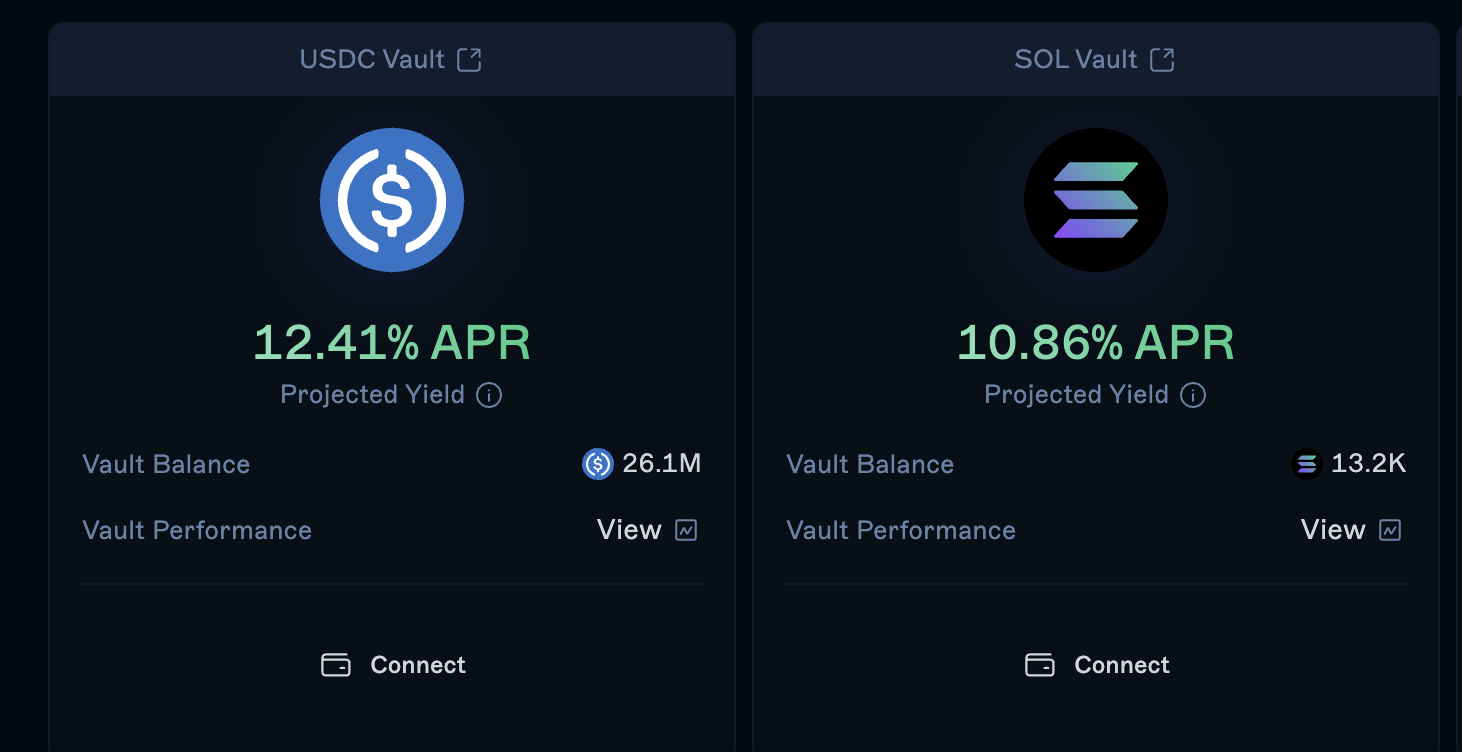Screen dimensions: 1462x752
Task: Click the wallet icon on SOL Connect button
Action: click(x=1040, y=664)
